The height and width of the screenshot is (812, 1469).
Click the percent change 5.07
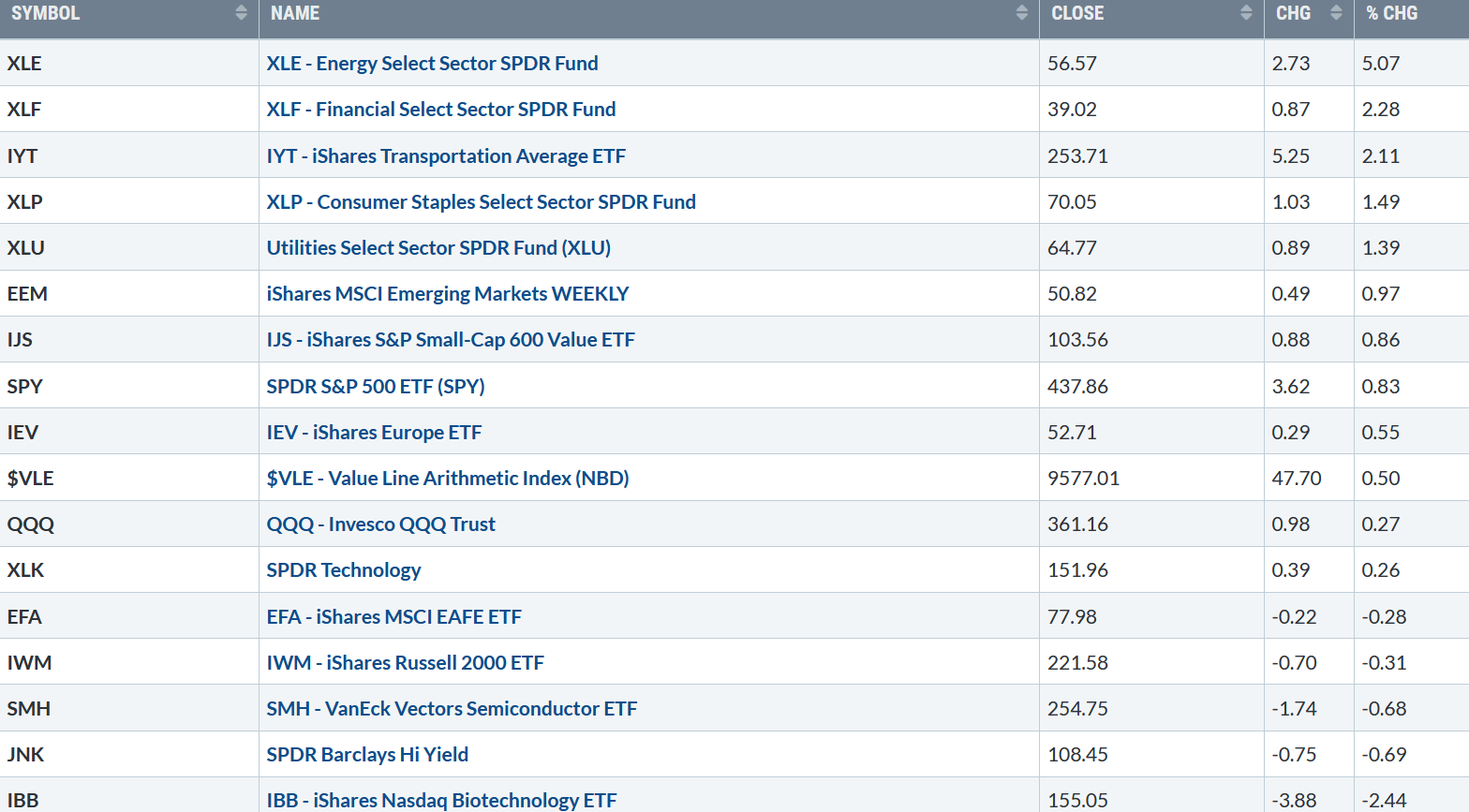1381,63
